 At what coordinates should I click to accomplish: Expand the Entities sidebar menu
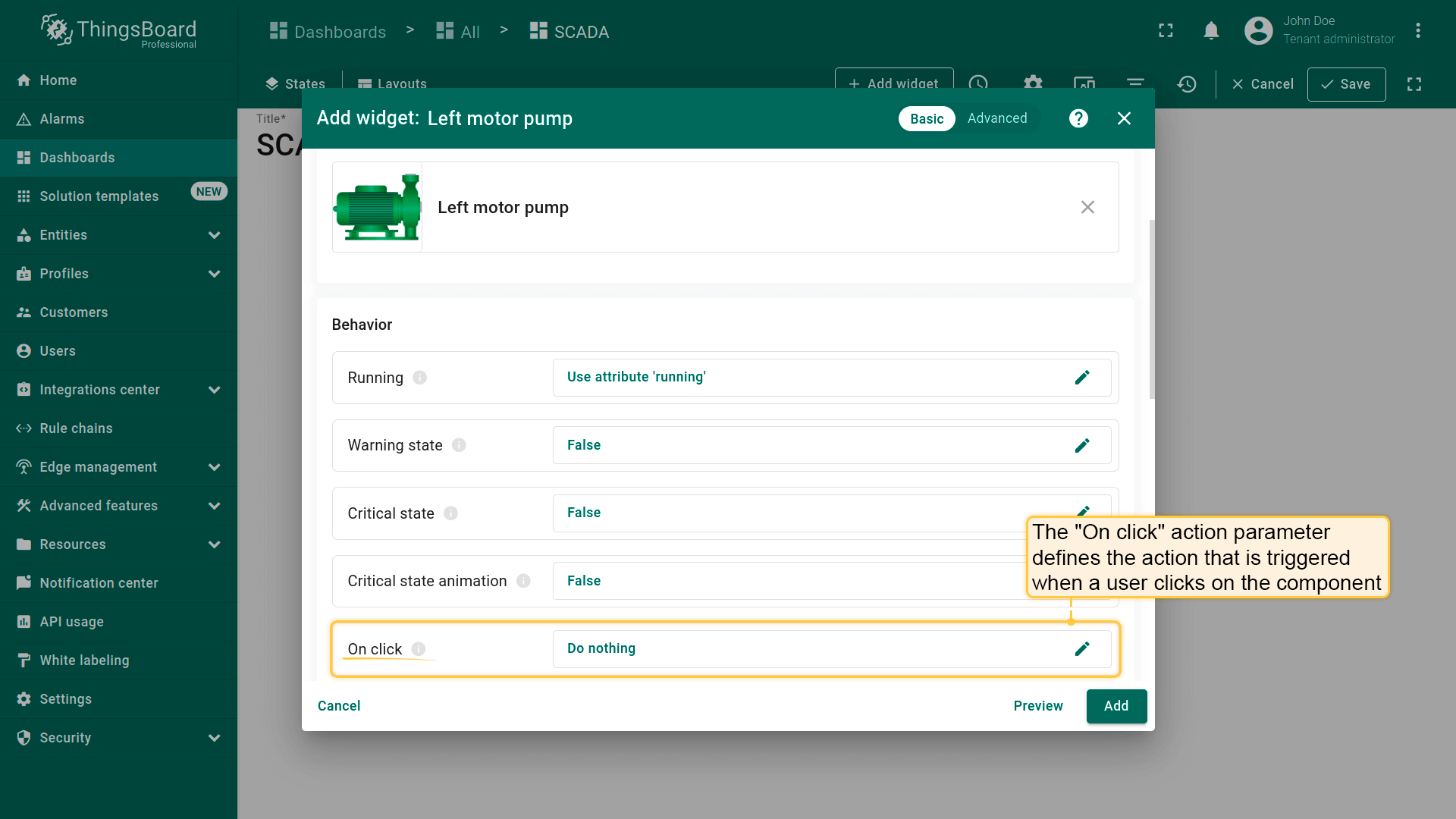214,235
